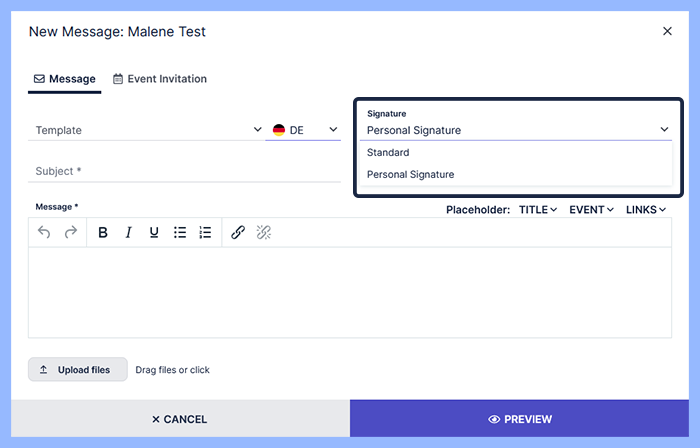Expand the Signature dropdown field
700x448 pixels.
[x=517, y=130]
